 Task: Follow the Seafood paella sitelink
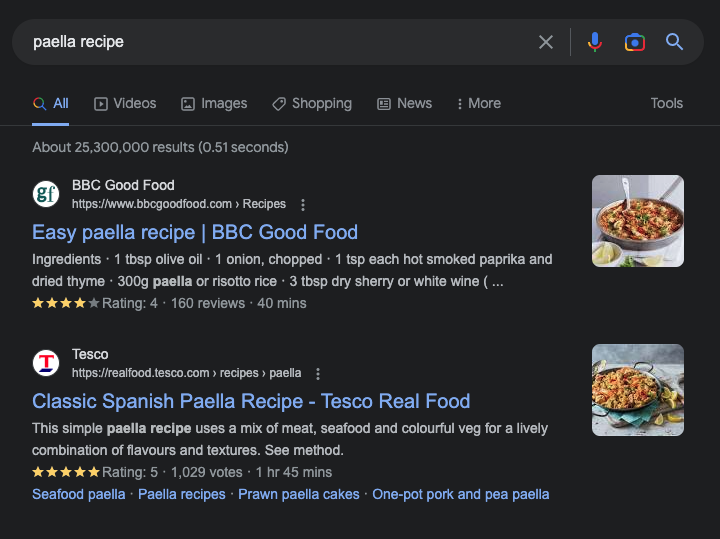point(79,494)
